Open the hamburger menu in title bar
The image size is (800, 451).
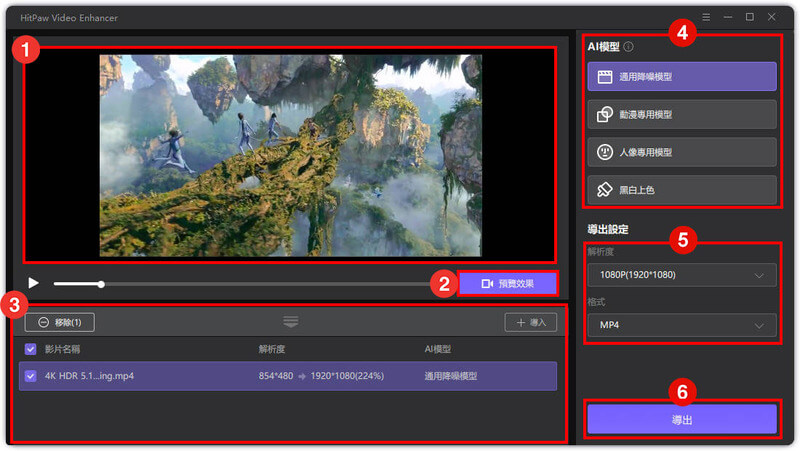(706, 17)
